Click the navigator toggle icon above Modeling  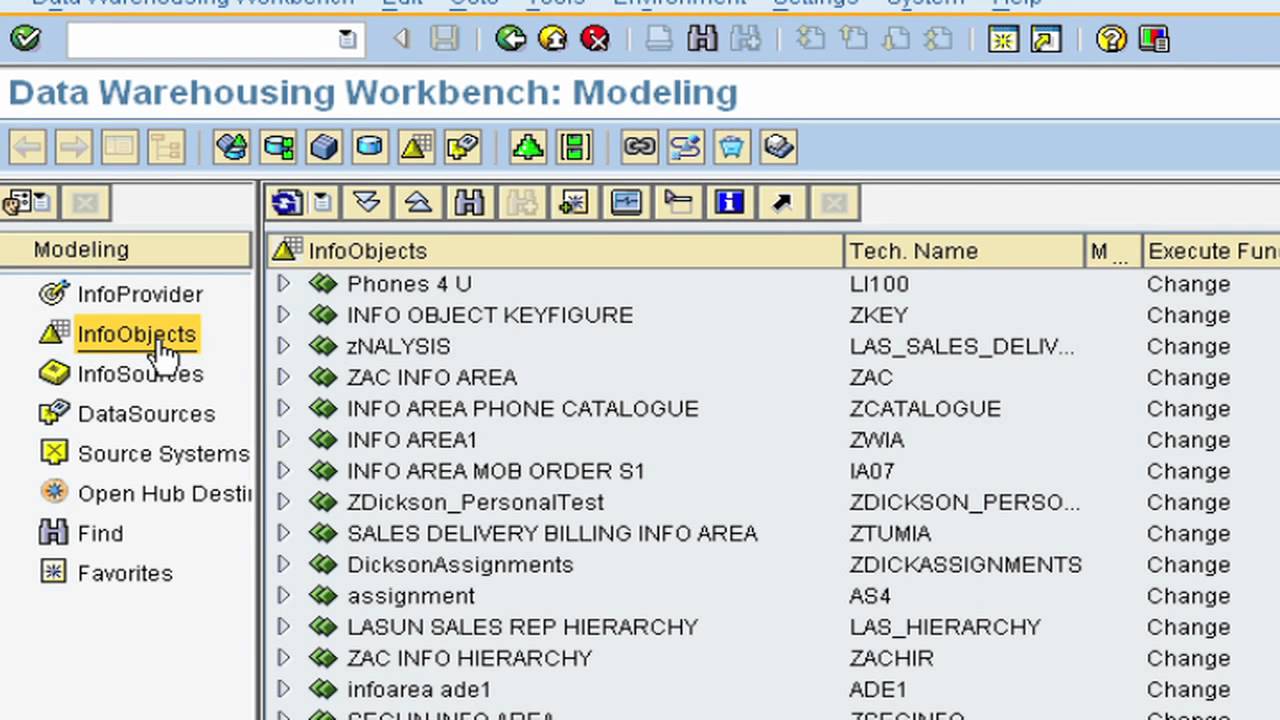tap(27, 203)
